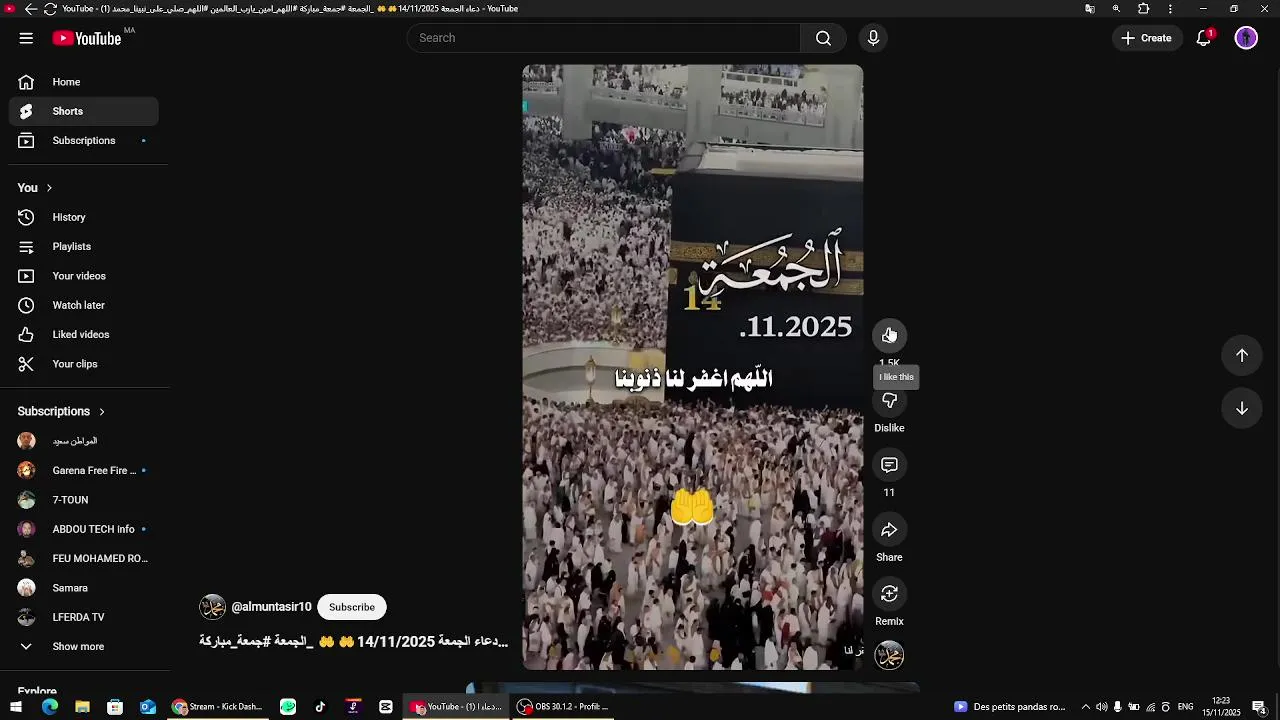Open Outlook from the taskbar
Screen dimensions: 1280x720
tap(148, 707)
